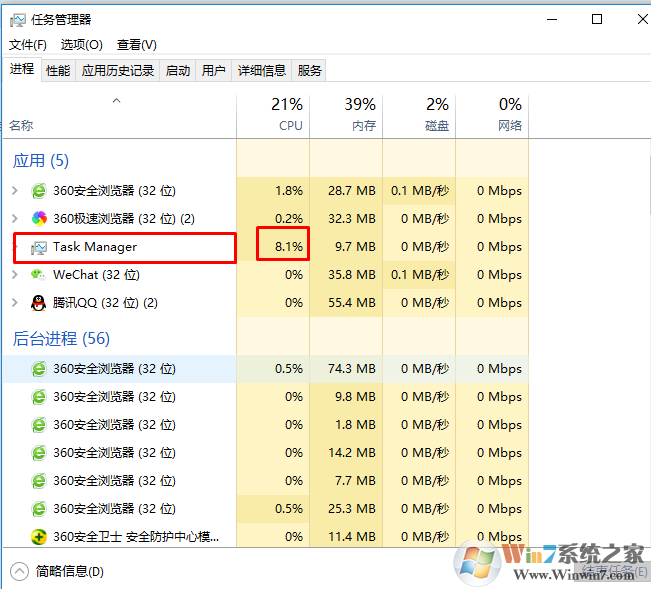
Task: Expand the 360安全浏览器 app group
Action: coord(15,191)
